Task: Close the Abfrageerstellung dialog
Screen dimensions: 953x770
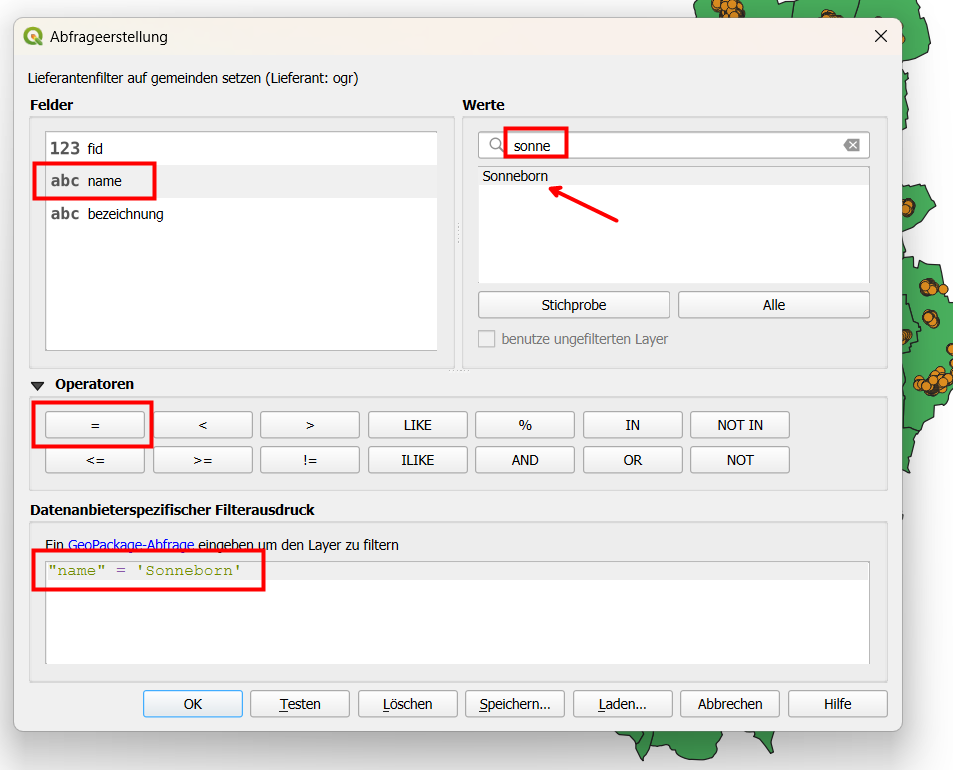Action: [881, 36]
